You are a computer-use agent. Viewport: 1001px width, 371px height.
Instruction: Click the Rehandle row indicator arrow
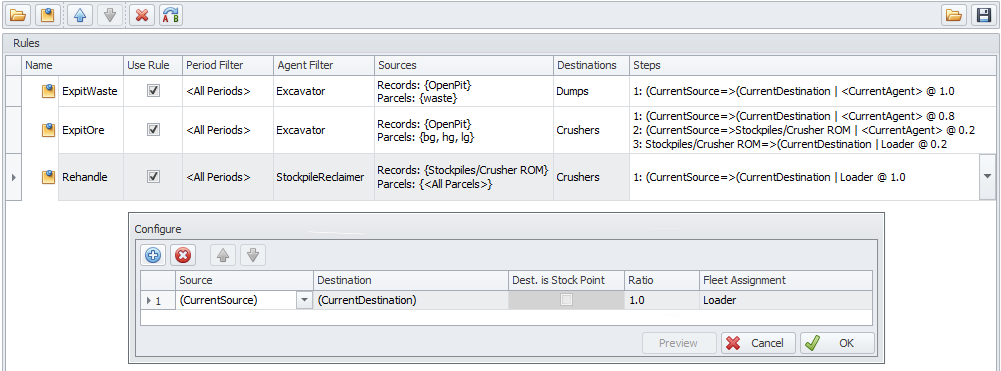tap(14, 177)
